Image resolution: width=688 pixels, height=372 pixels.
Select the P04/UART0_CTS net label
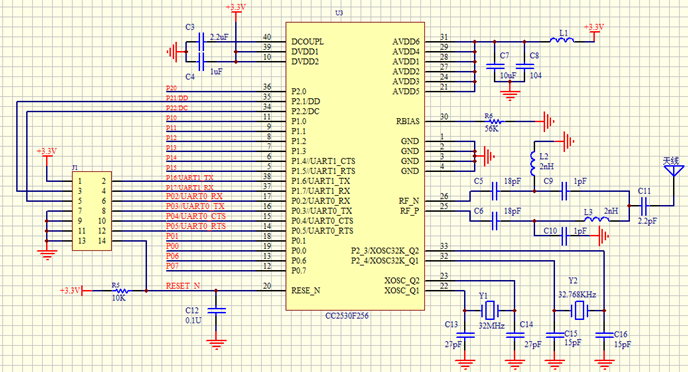196,216
